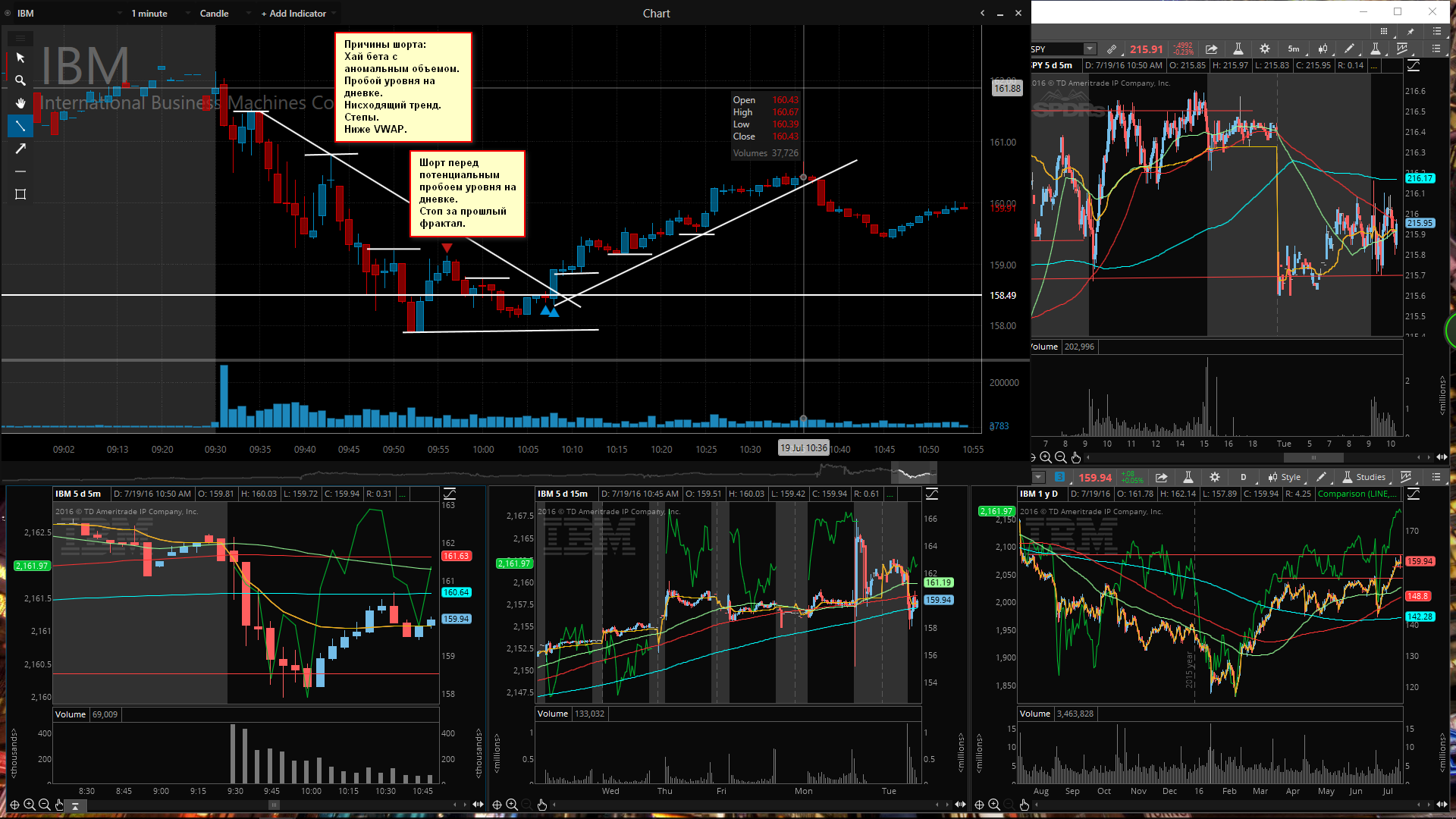Click the IBM 1 y D chart label

(x=1039, y=494)
